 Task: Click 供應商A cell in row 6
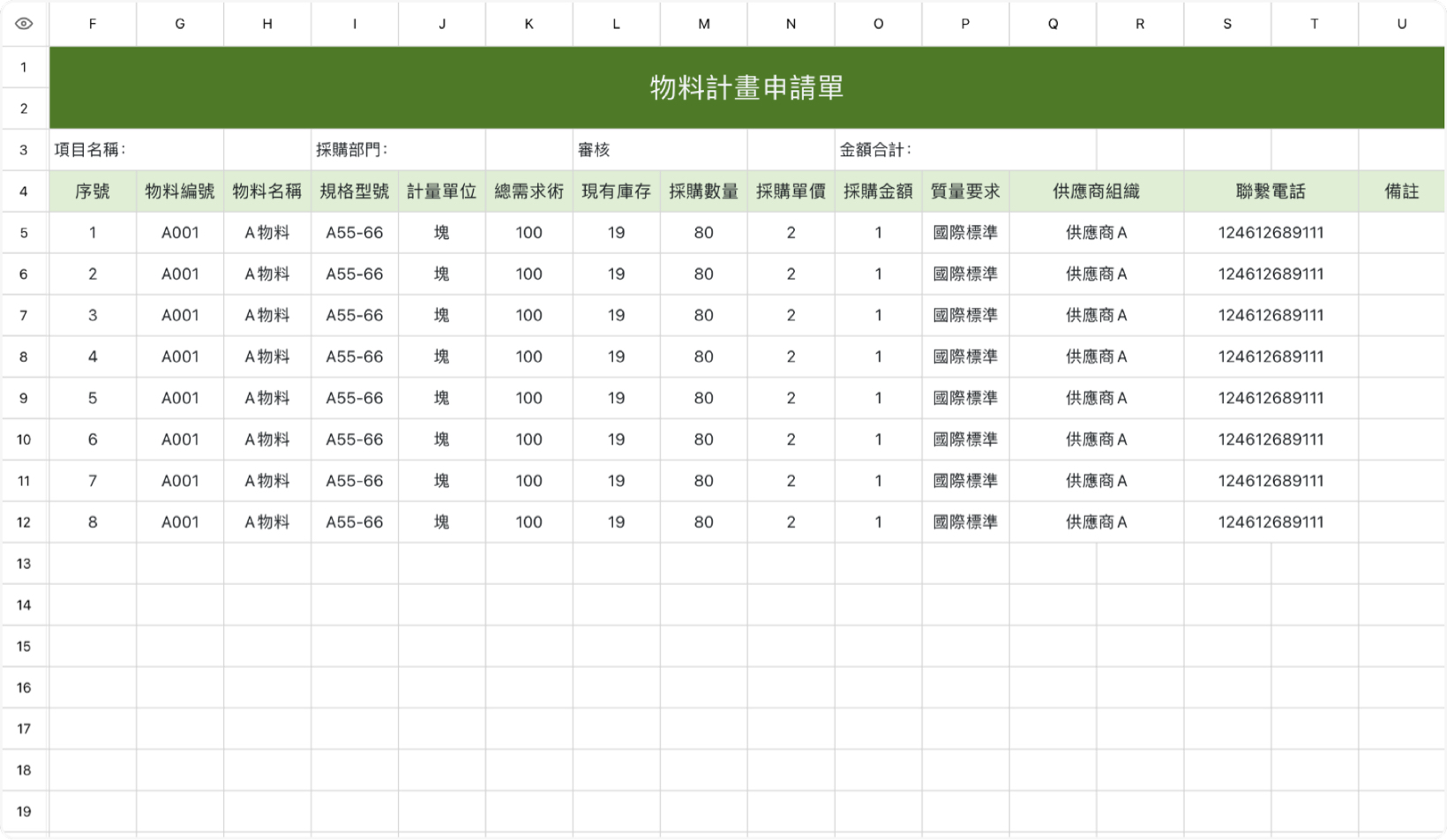1097,274
